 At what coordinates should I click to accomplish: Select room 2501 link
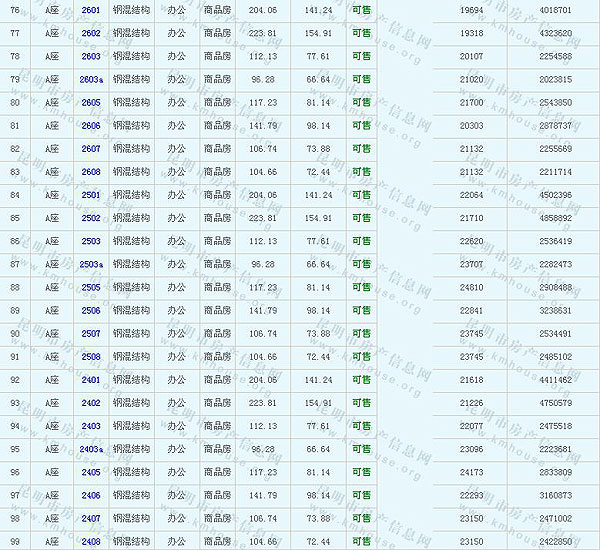91,195
